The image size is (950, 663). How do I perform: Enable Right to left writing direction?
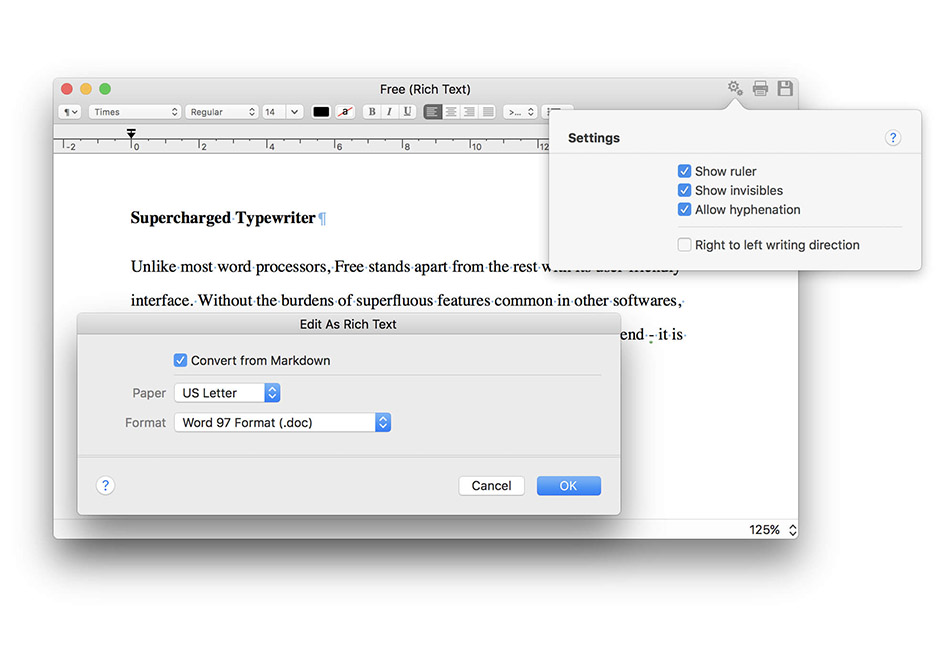[684, 245]
